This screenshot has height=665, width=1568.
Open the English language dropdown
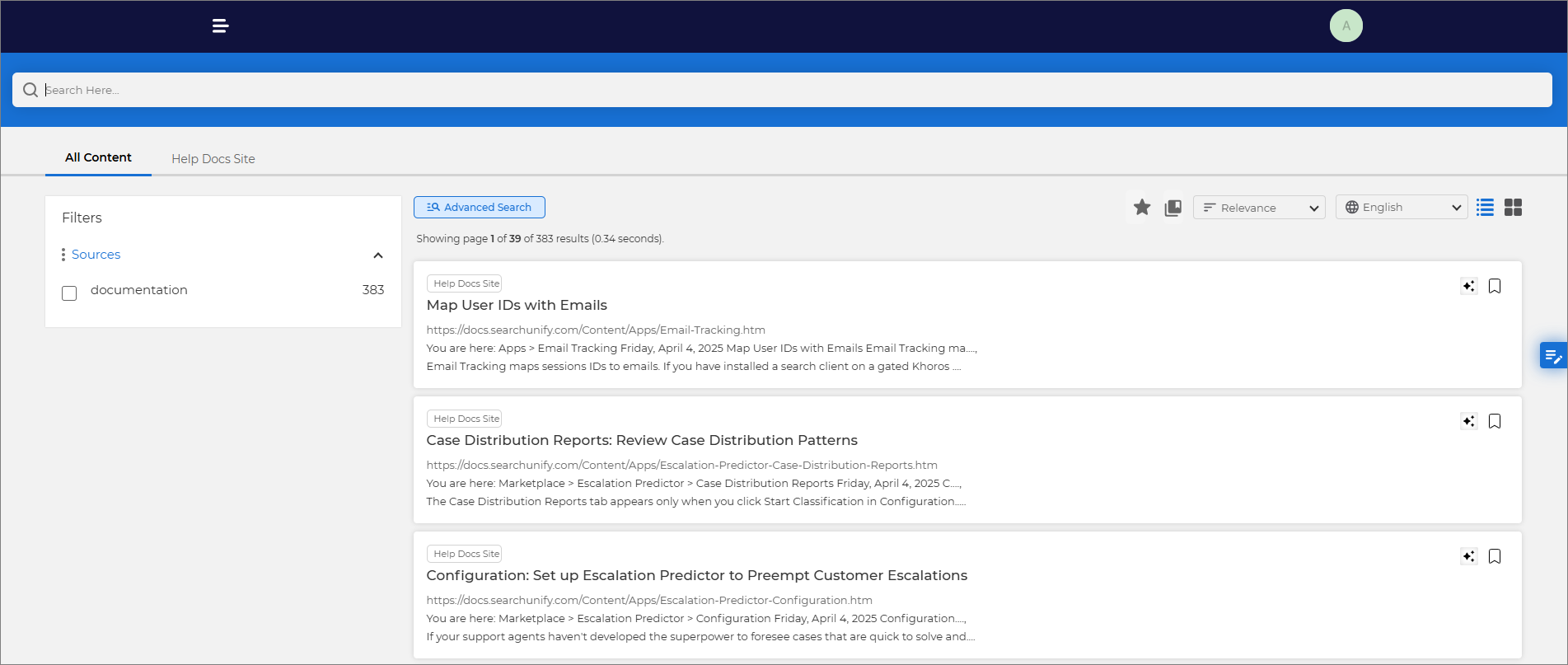pyautogui.click(x=1402, y=208)
